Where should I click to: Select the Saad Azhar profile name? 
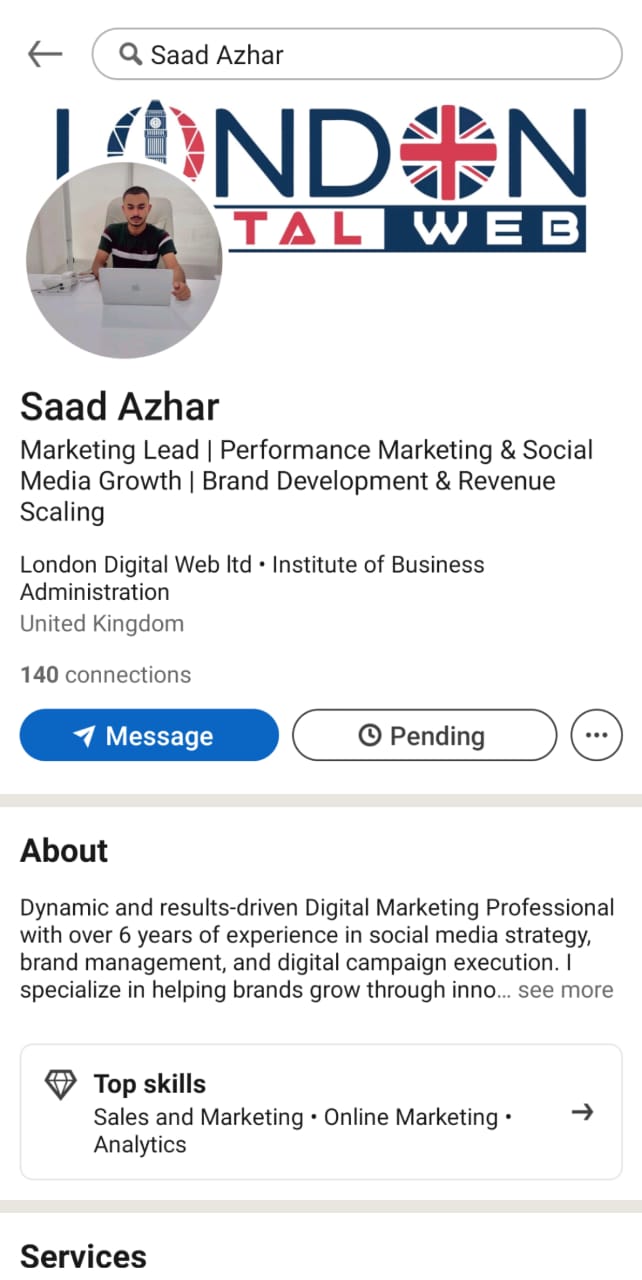pos(120,407)
